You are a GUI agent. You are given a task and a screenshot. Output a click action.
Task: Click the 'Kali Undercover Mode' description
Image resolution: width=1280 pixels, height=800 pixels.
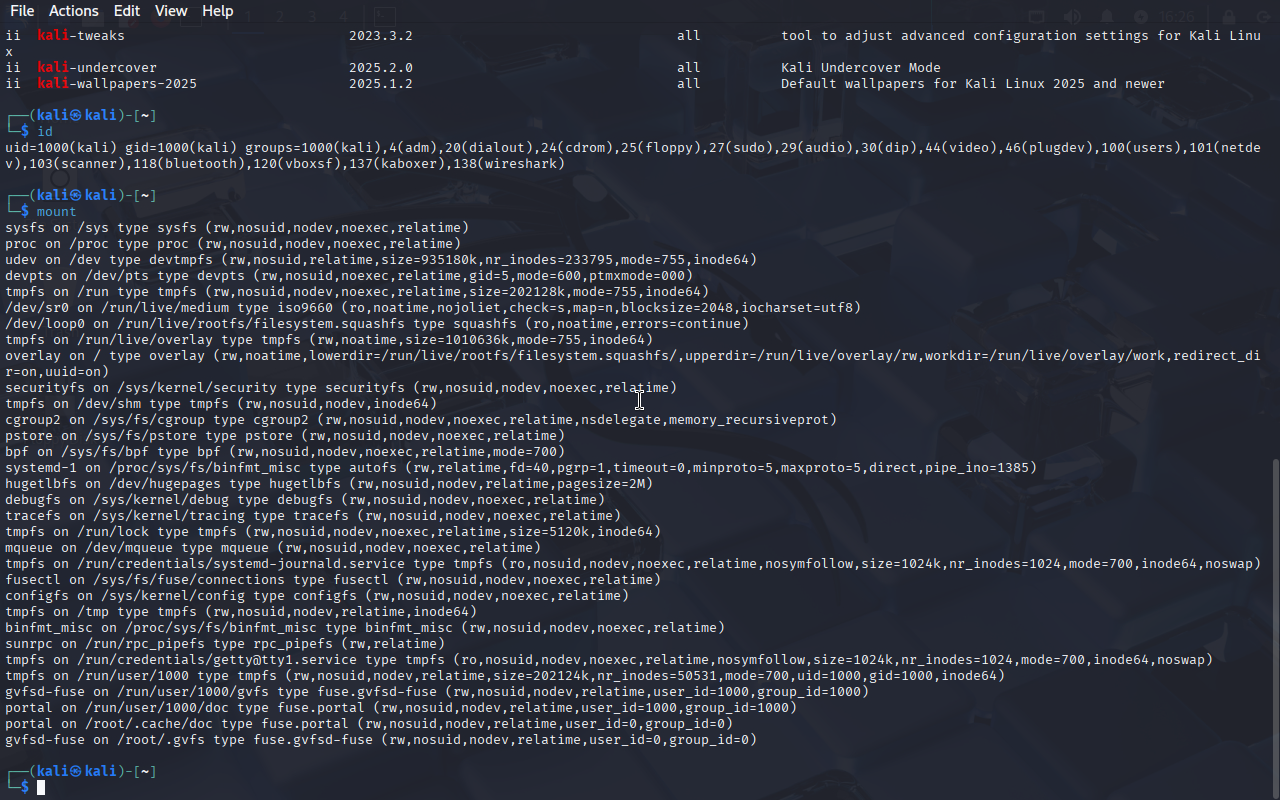(x=861, y=67)
